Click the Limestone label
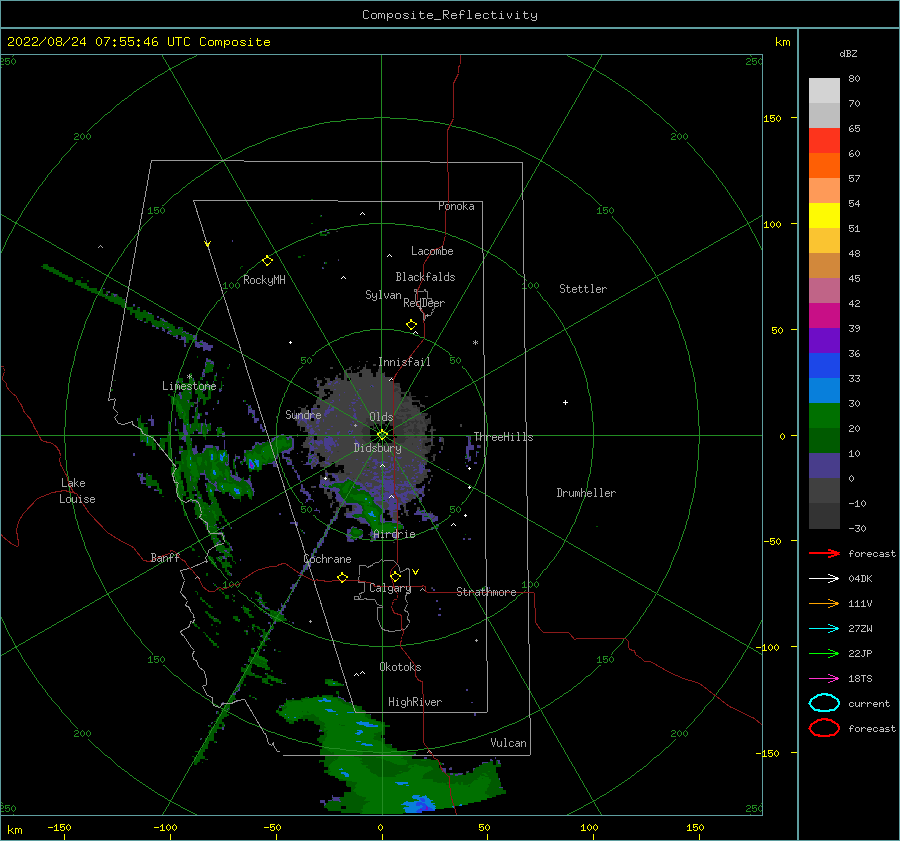The width and height of the screenshot is (900, 841). [x=189, y=386]
